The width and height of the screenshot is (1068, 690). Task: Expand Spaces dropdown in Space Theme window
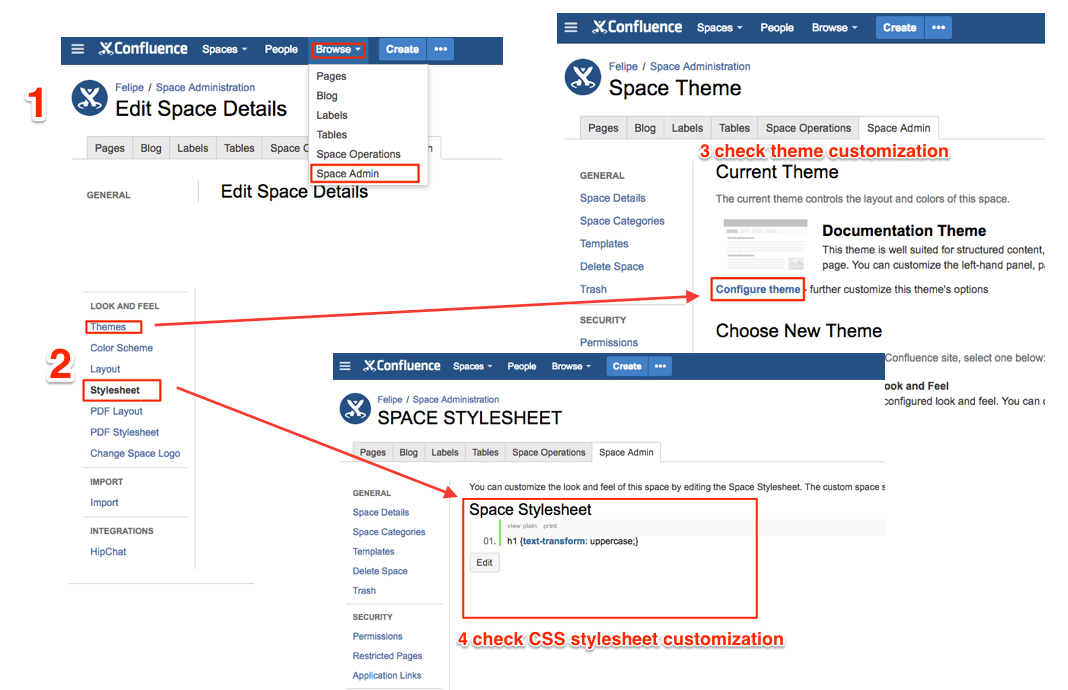[x=719, y=27]
